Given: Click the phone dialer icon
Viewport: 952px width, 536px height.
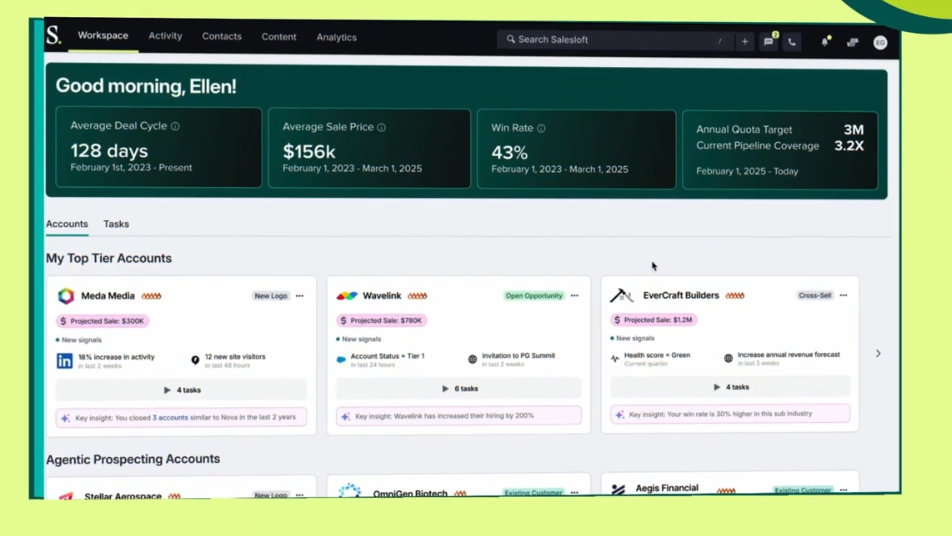Looking at the screenshot, I should (792, 42).
